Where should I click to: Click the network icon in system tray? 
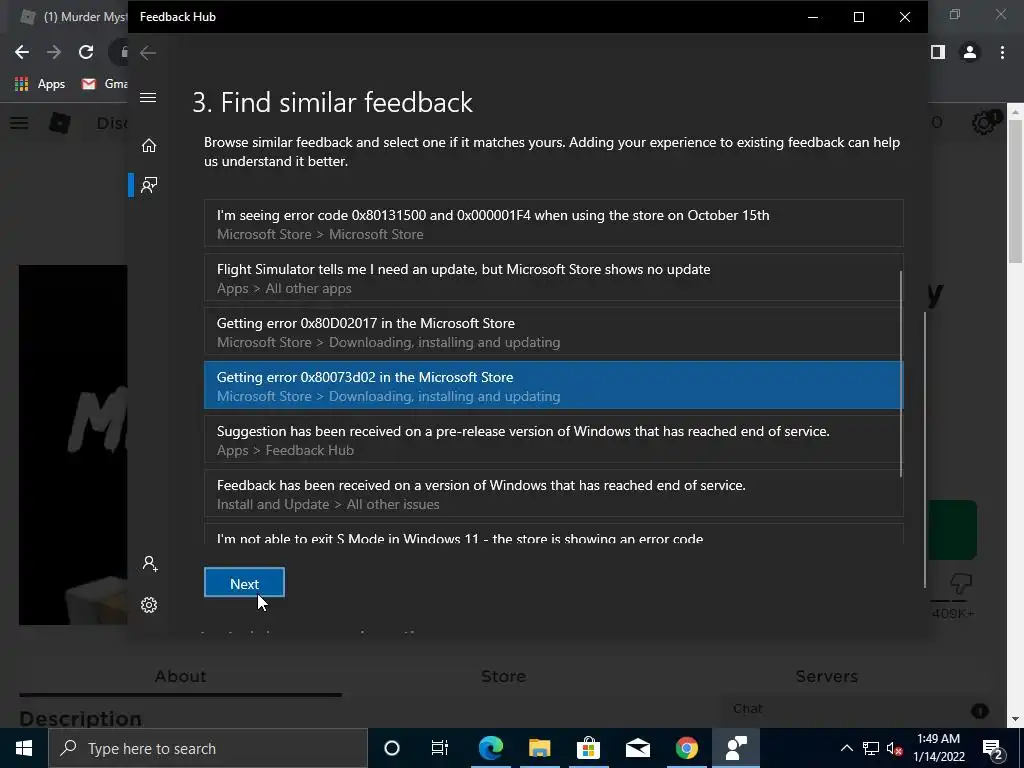pos(871,748)
